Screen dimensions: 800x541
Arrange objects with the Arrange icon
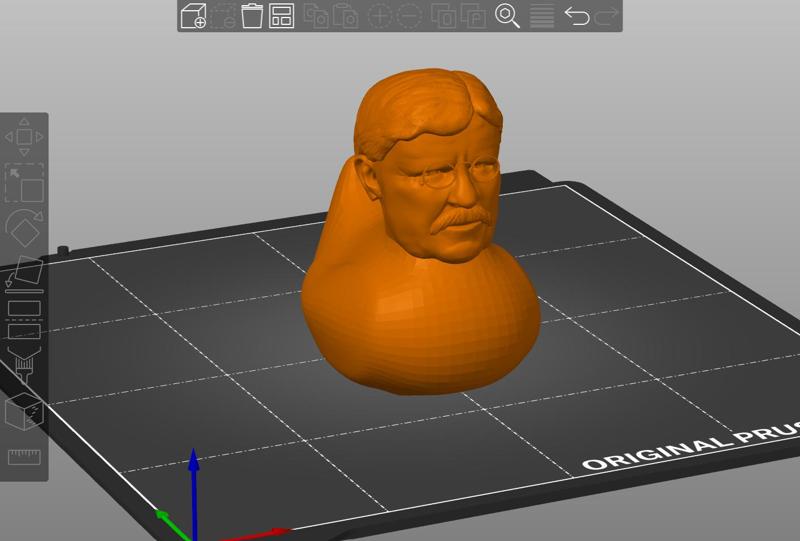click(281, 16)
